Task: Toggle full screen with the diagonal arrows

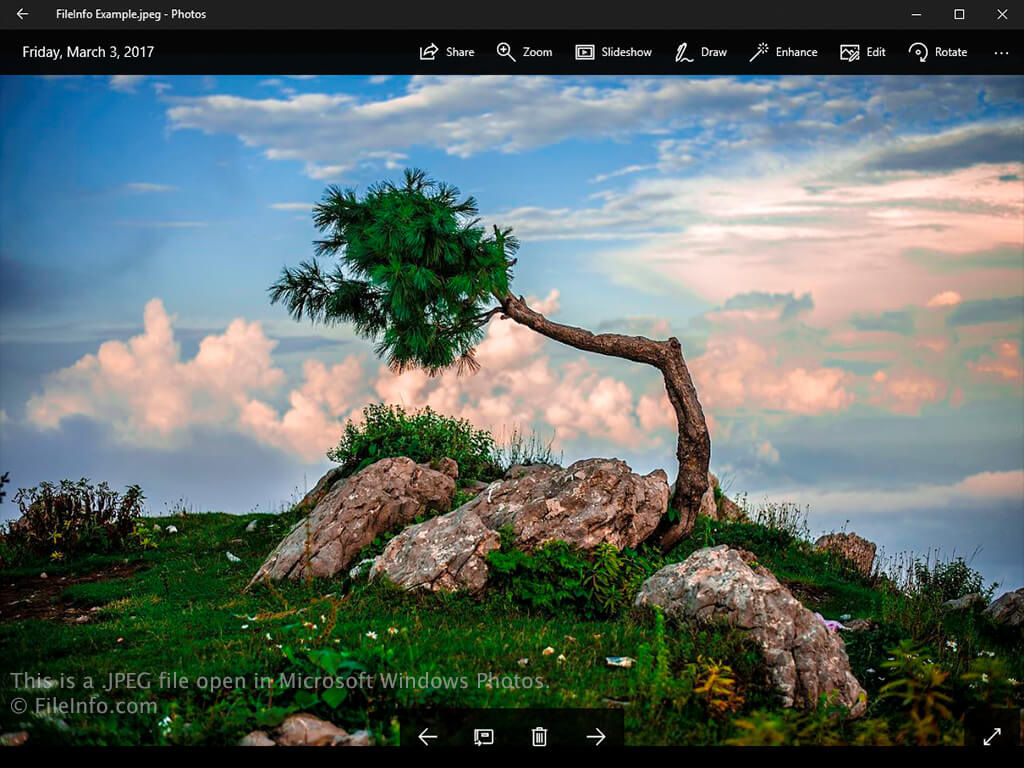Action: point(992,736)
